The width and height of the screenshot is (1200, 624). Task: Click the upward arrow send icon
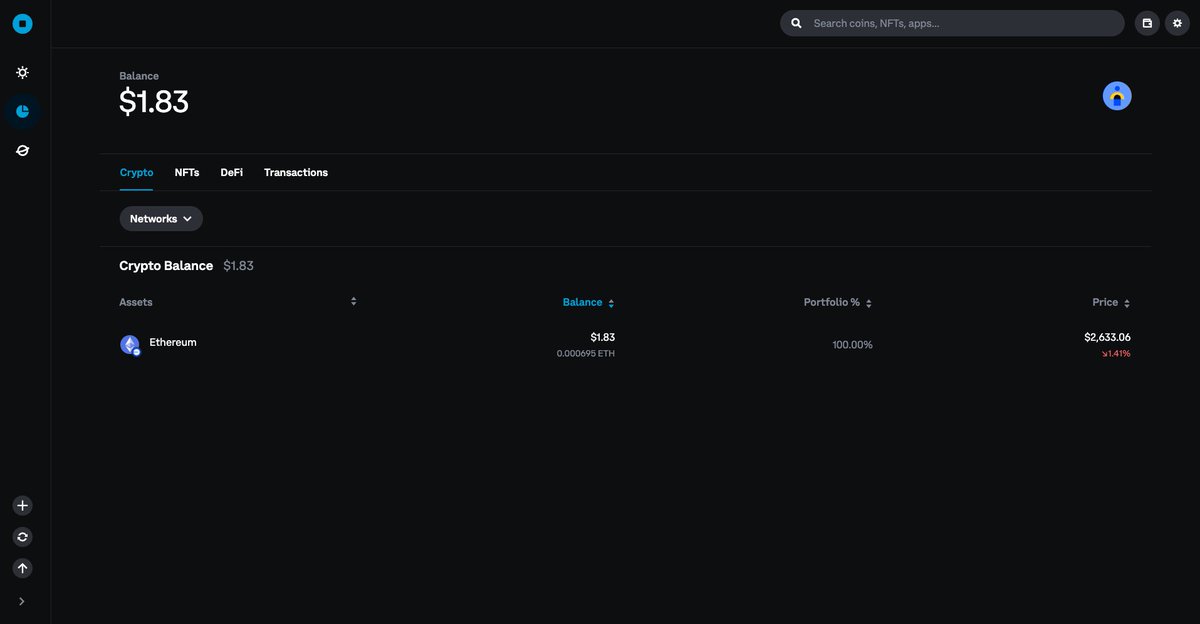23,568
